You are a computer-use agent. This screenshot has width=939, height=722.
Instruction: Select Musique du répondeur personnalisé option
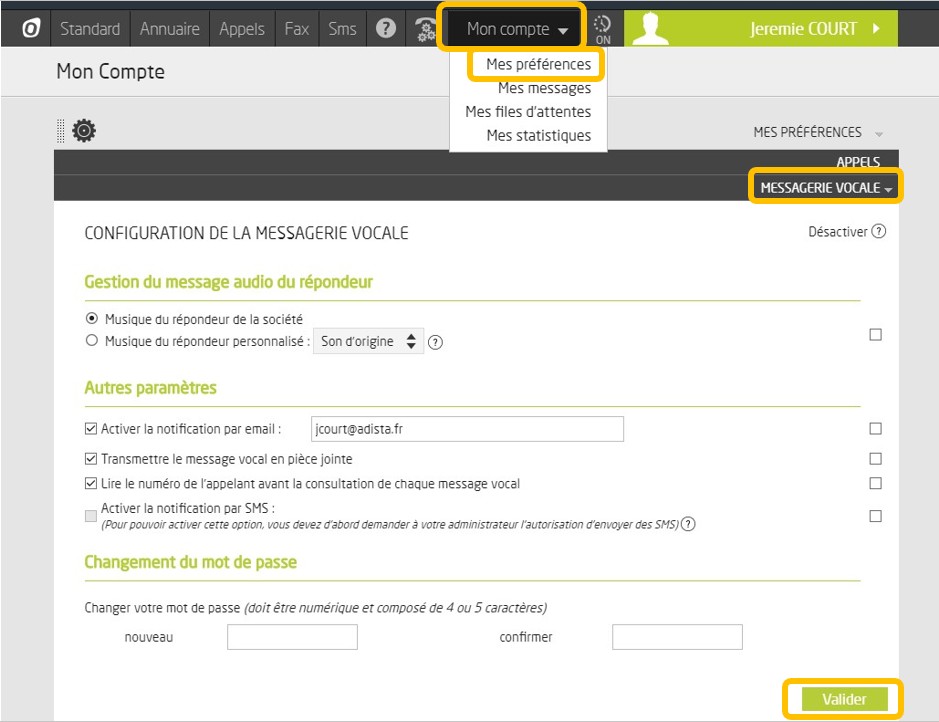click(93, 341)
